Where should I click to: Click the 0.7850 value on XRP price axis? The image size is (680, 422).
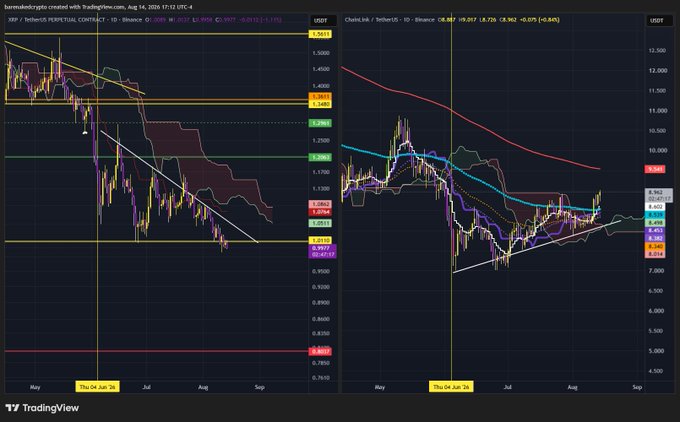pos(320,363)
